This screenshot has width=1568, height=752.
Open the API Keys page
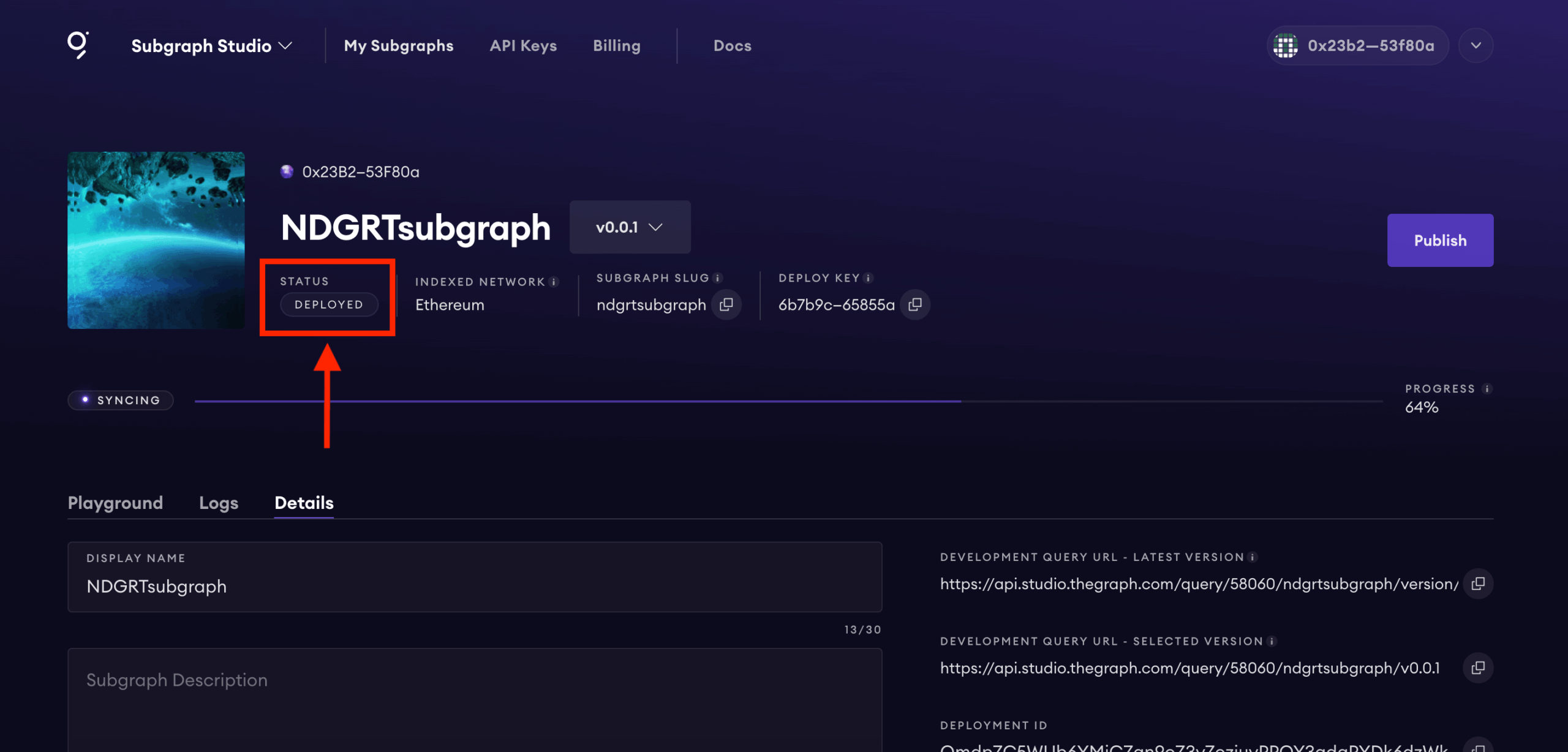pyautogui.click(x=523, y=46)
